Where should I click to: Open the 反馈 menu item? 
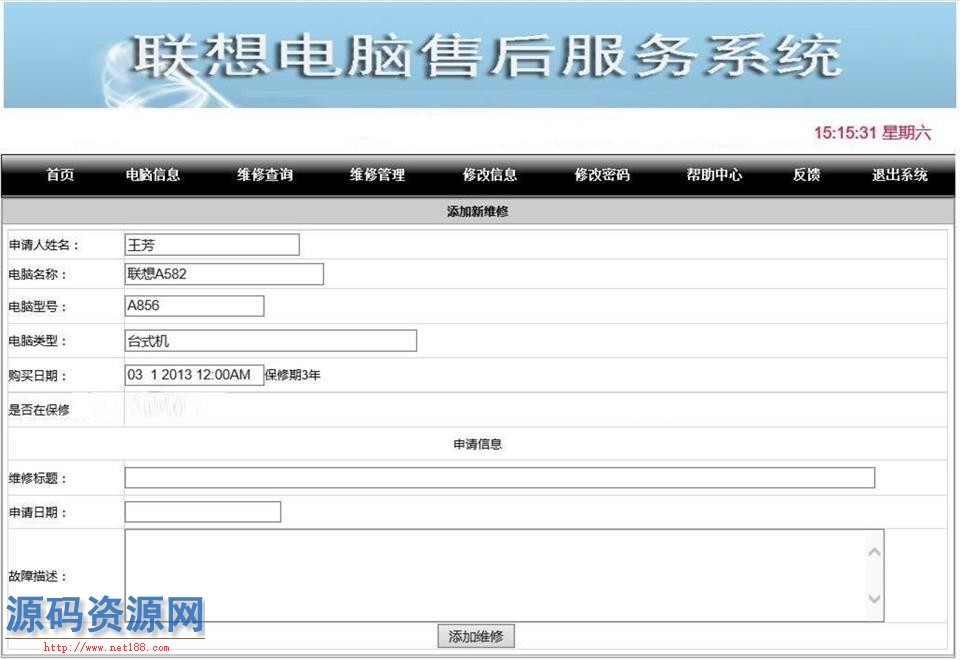coord(806,175)
